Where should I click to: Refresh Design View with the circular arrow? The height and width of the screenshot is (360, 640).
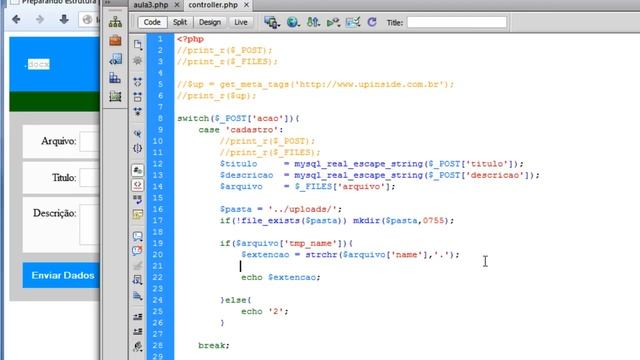coord(371,22)
